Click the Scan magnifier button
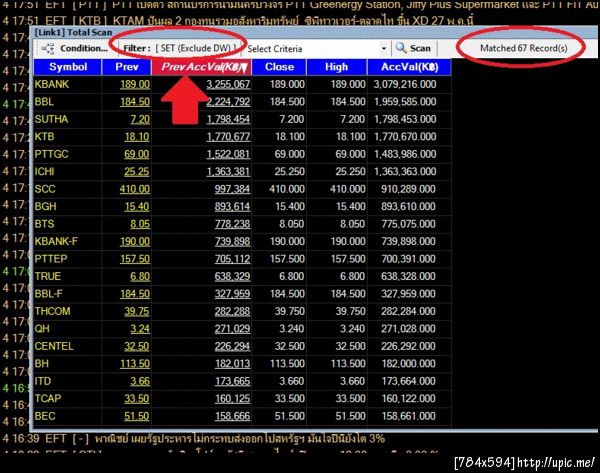The image size is (600, 473). coord(413,48)
